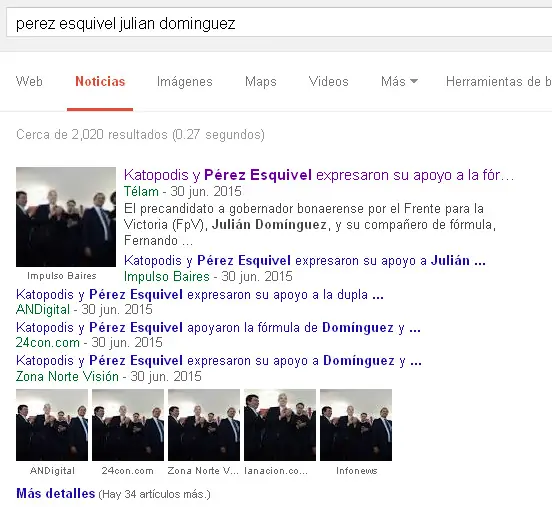The height and width of the screenshot is (507, 552).
Task: Open headline ending 'expresaron su apoyo a Julián ...'
Action: tap(305, 261)
